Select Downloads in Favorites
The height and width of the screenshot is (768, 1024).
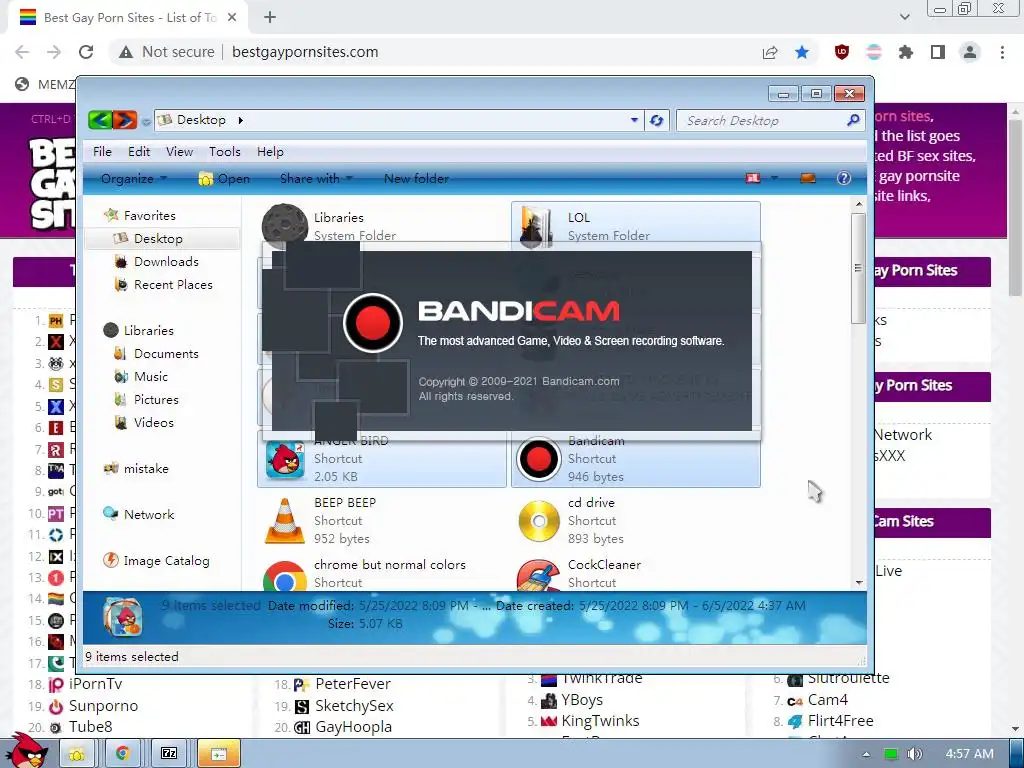click(x=166, y=262)
